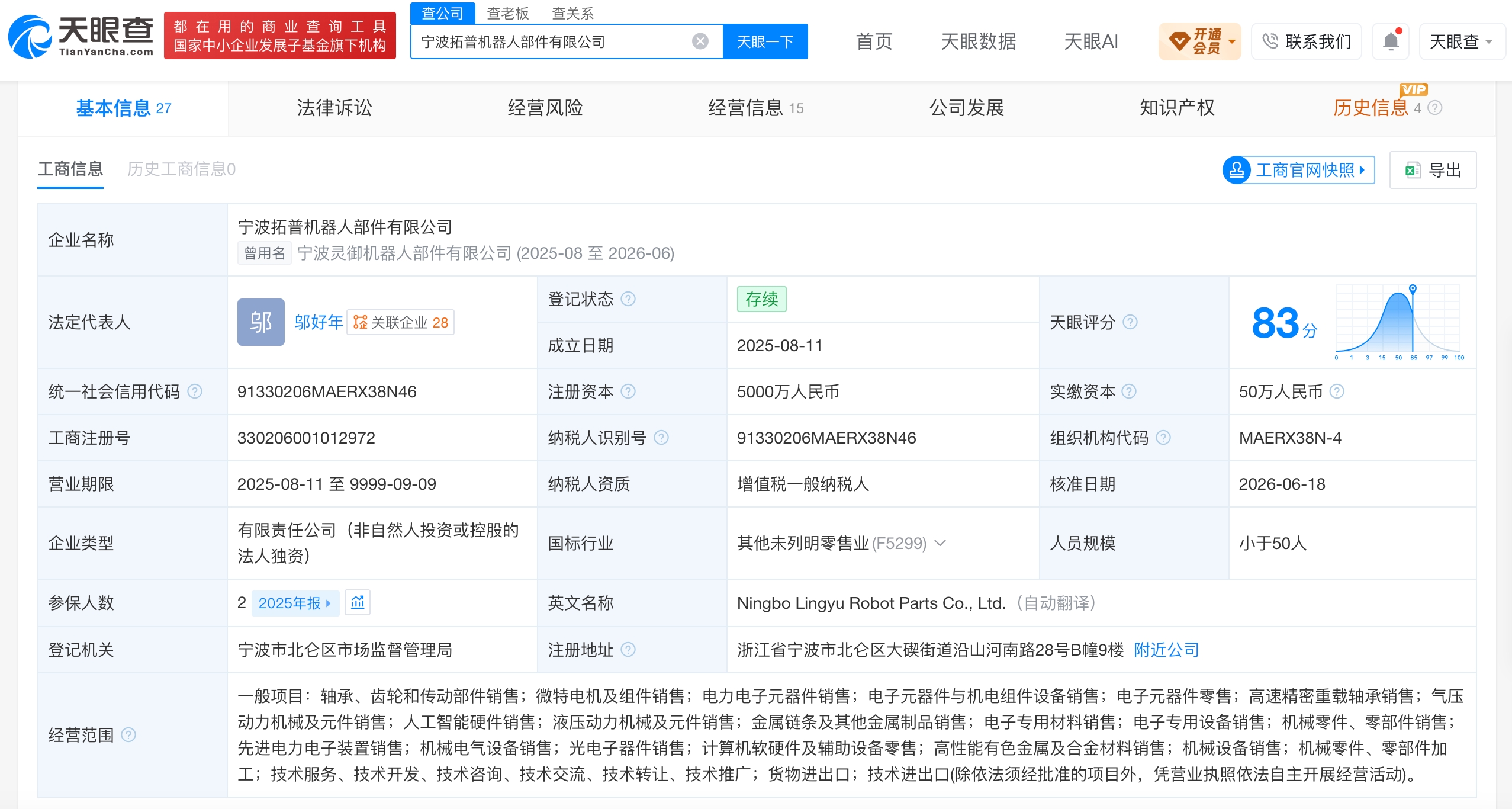Click the Excel icon in 导出
1512x809 pixels.
[1413, 171]
